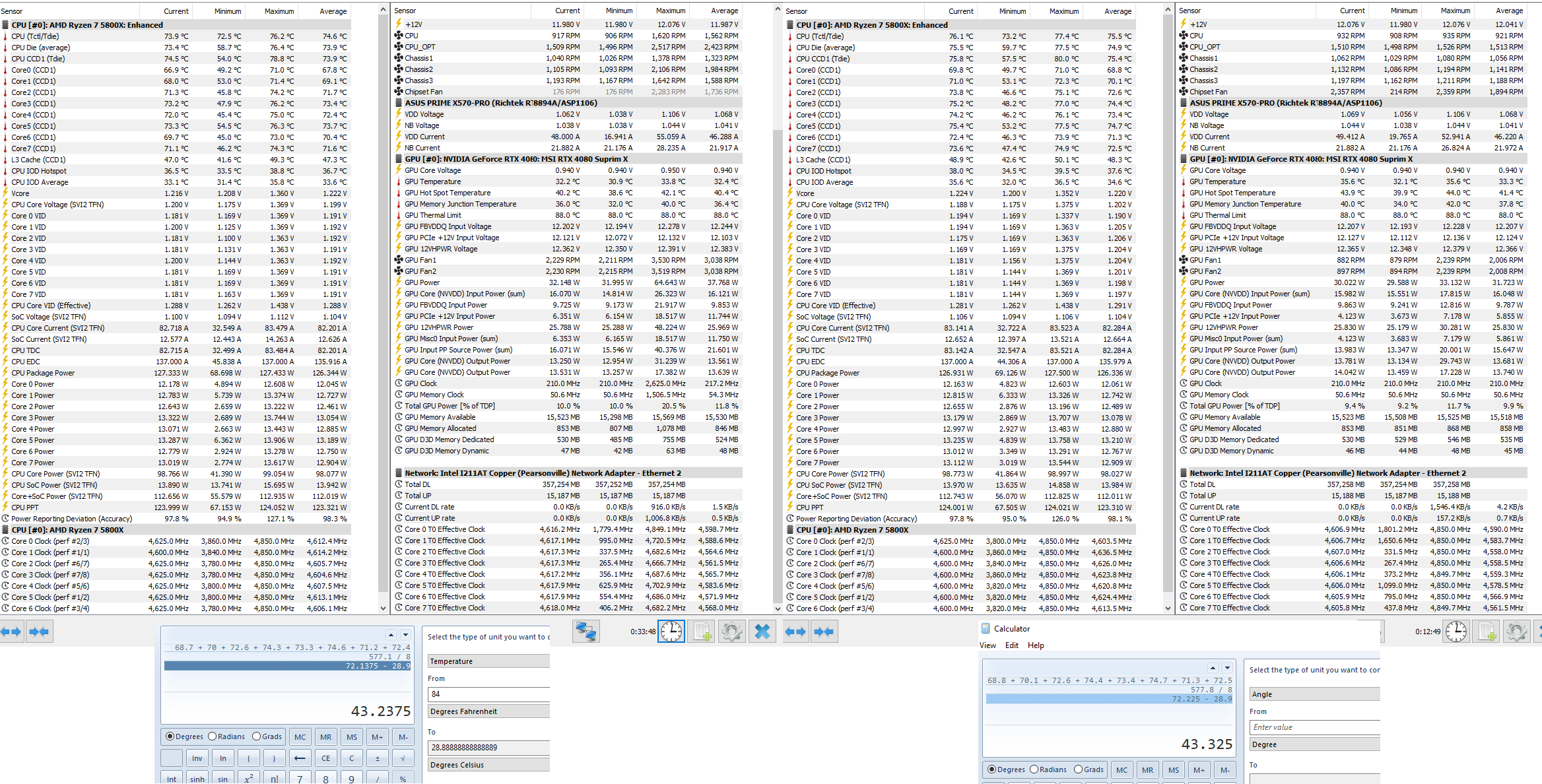Click the ln button in left calculator

(223, 758)
